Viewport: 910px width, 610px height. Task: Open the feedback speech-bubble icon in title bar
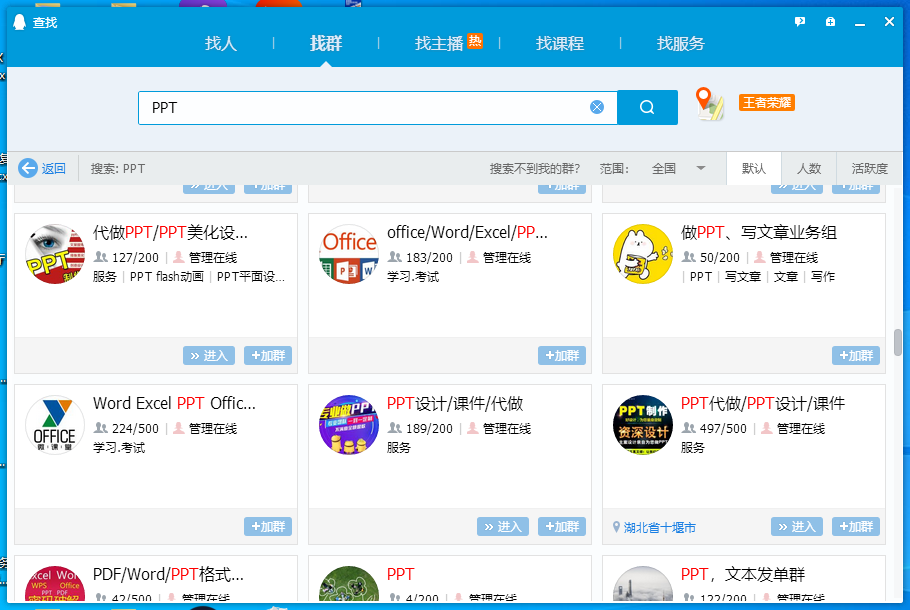tap(800, 22)
